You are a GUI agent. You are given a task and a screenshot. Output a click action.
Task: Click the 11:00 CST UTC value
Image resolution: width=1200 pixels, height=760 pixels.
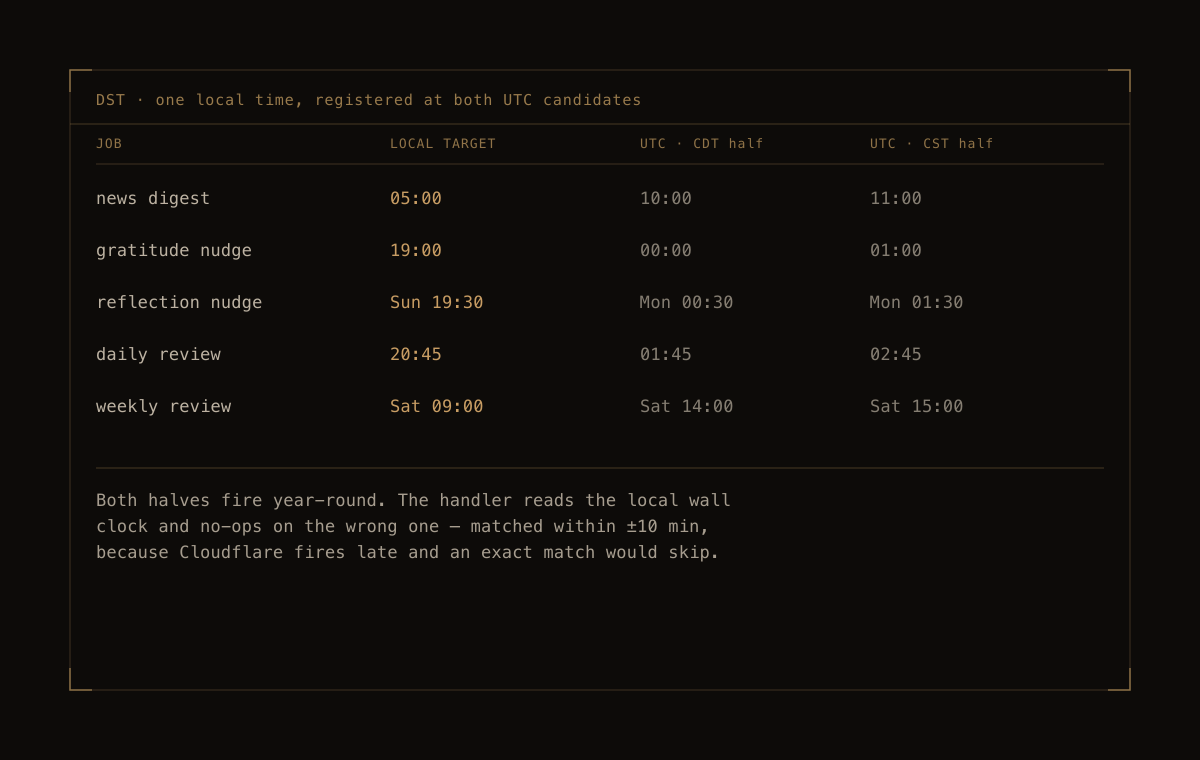(896, 198)
